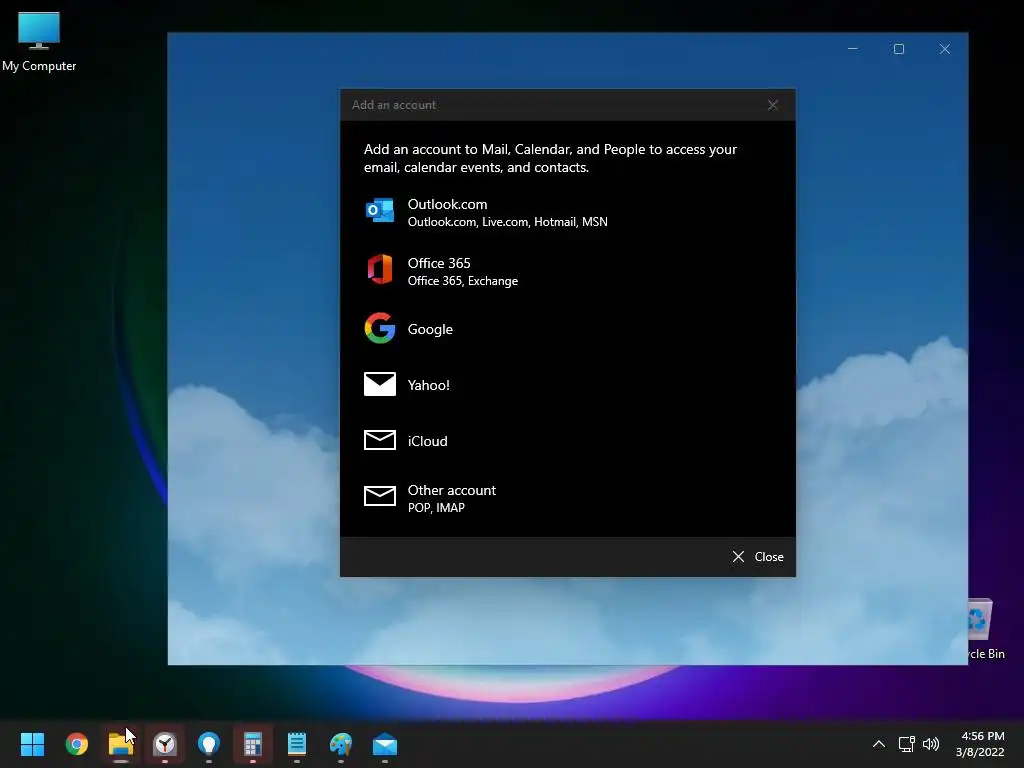Viewport: 1024px width, 768px height.
Task: Select Google as account provider
Action: pos(568,328)
